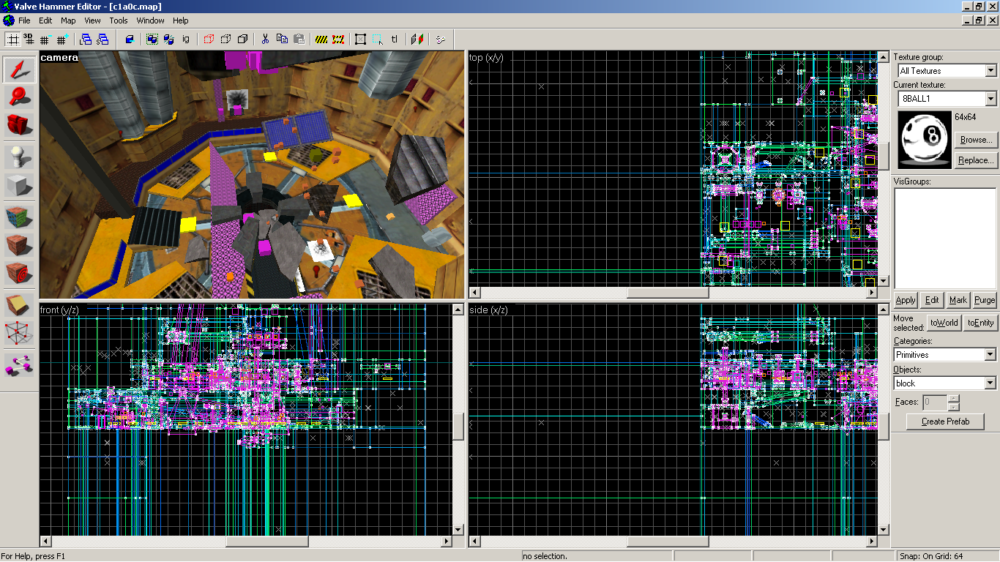This screenshot has width=1000, height=562.
Task: Click the Clipping tool icon
Action: click(19, 305)
